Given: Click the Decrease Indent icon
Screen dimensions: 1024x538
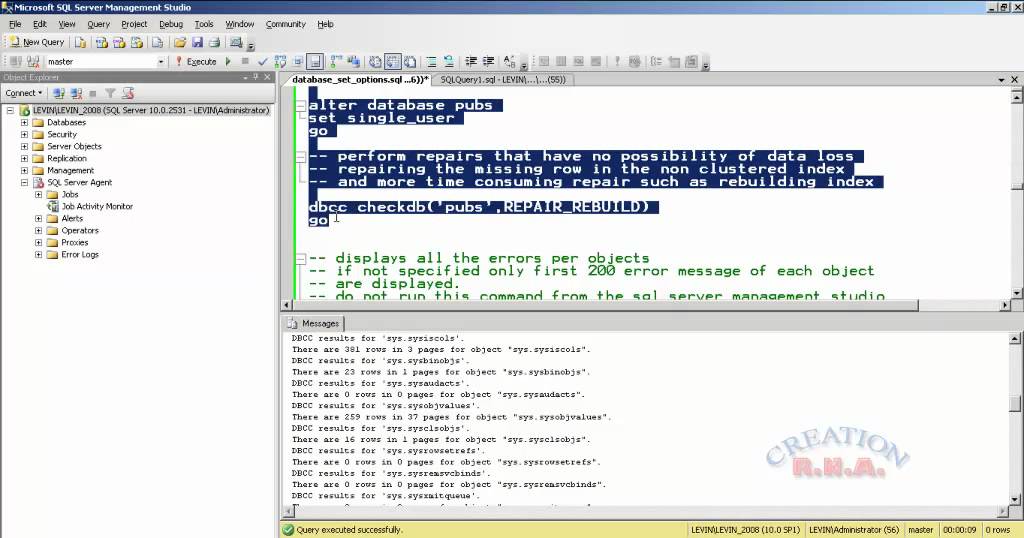Looking at the screenshot, I should click(471, 61).
